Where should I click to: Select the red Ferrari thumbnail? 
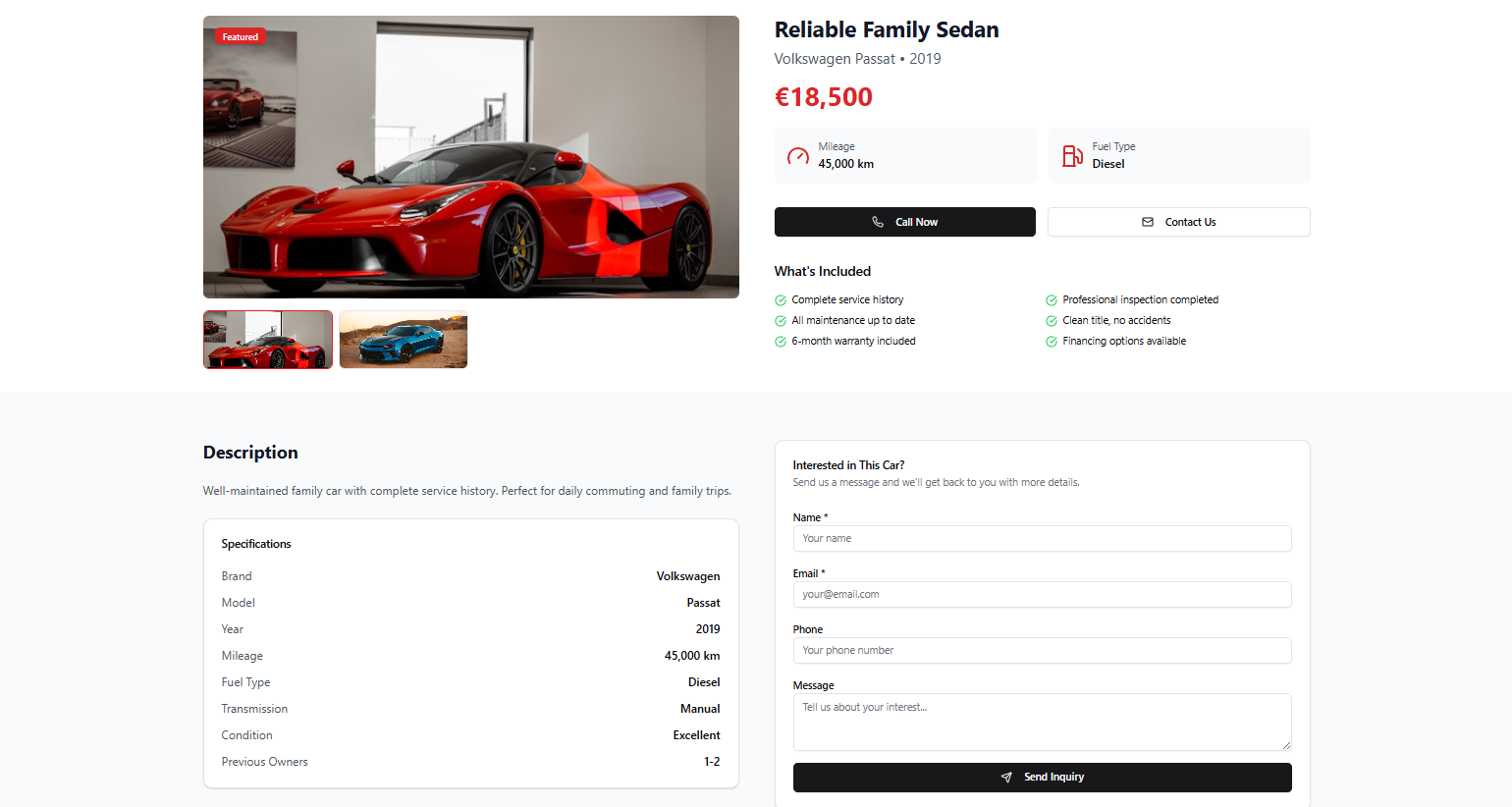pos(268,340)
